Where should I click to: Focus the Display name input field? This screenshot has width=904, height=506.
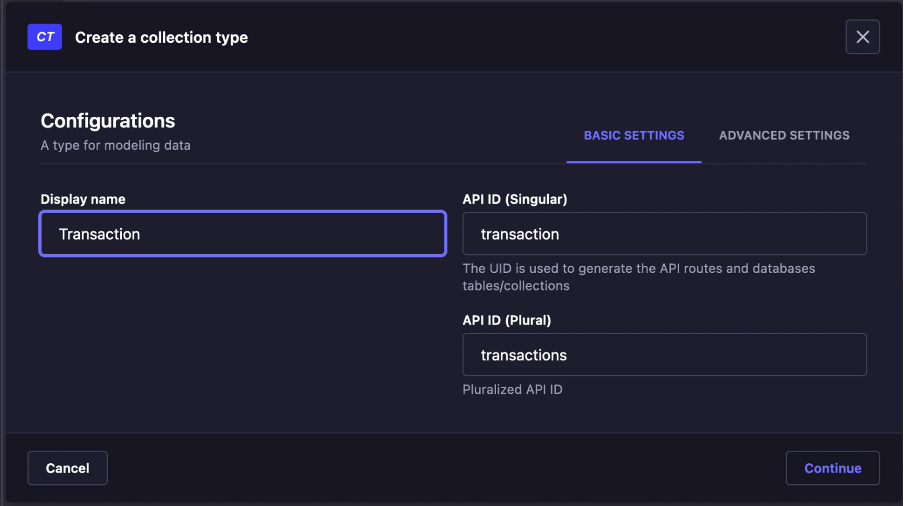[x=242, y=234]
